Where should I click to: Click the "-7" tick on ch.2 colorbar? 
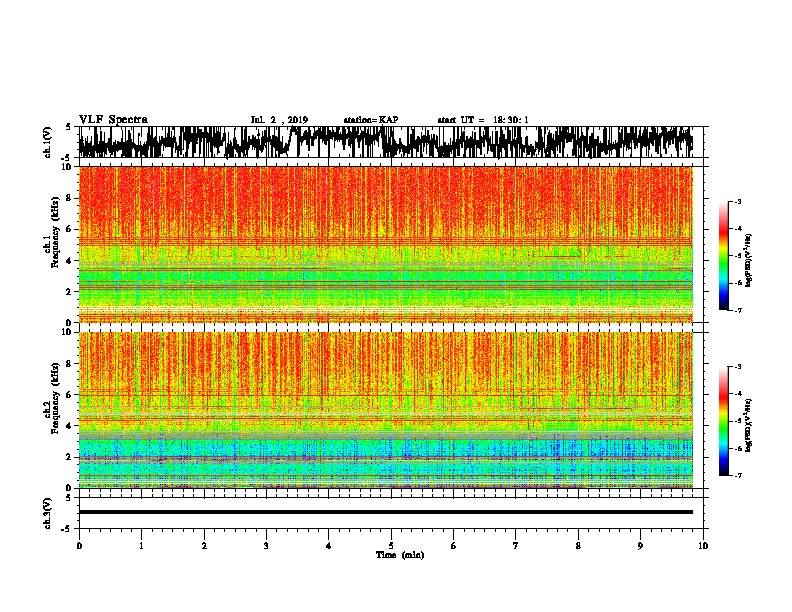pos(737,476)
